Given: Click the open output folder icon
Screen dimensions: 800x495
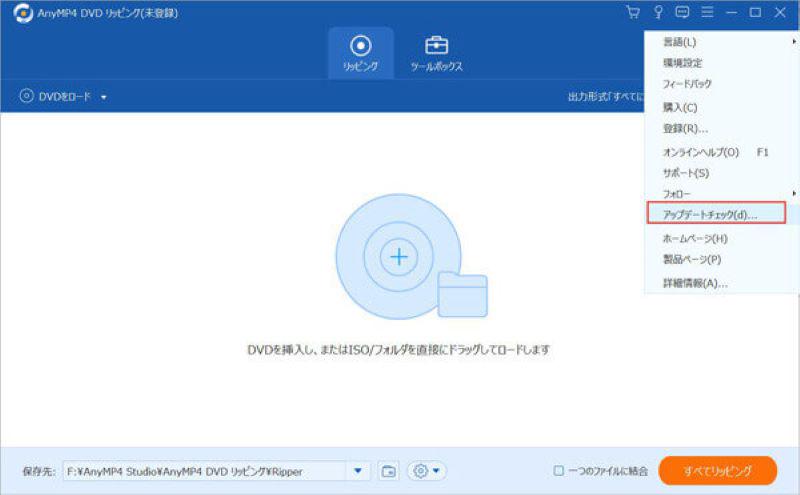Looking at the screenshot, I should pos(389,471).
